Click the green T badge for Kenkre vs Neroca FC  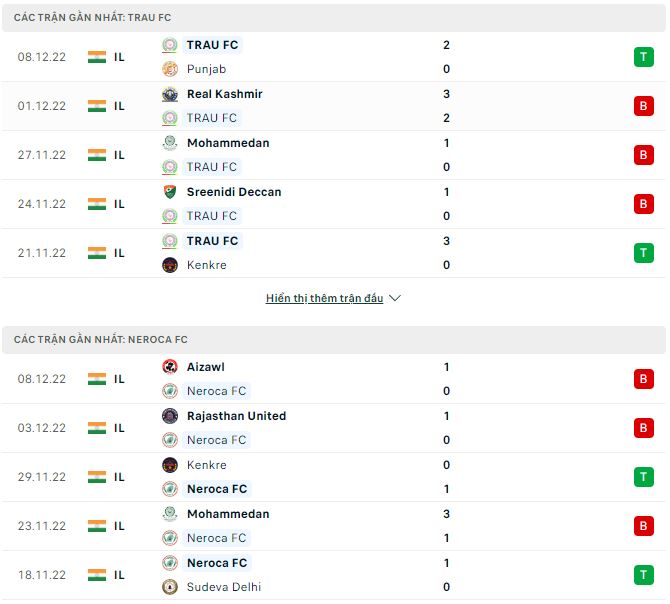click(644, 477)
